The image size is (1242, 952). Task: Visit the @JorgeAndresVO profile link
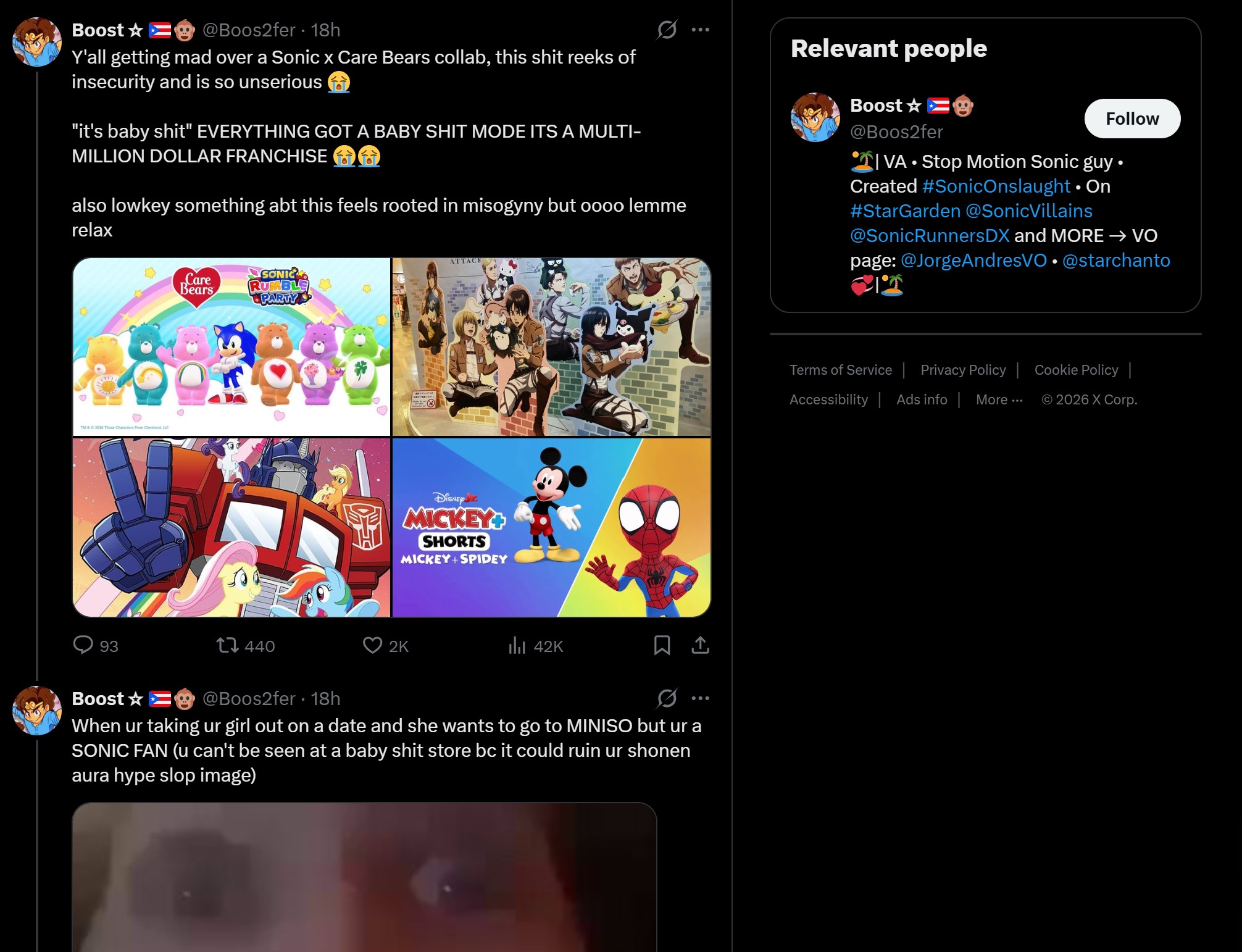(x=973, y=261)
